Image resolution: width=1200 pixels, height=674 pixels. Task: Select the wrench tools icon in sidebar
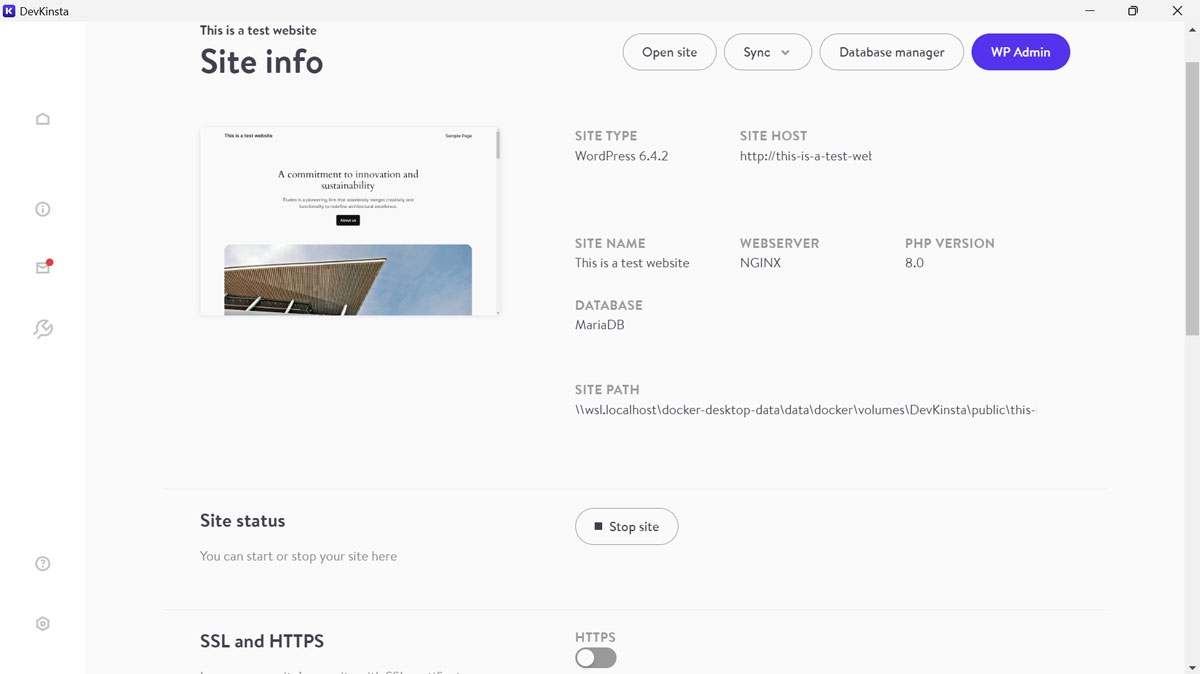[x=42, y=329]
